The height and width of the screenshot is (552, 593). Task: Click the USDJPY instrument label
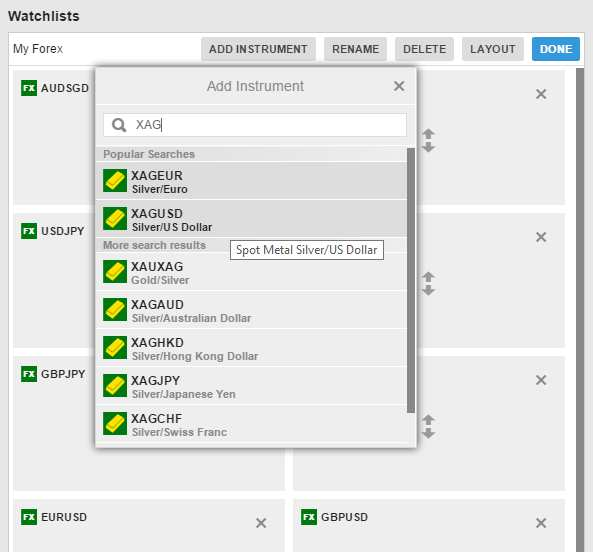pyautogui.click(x=63, y=231)
